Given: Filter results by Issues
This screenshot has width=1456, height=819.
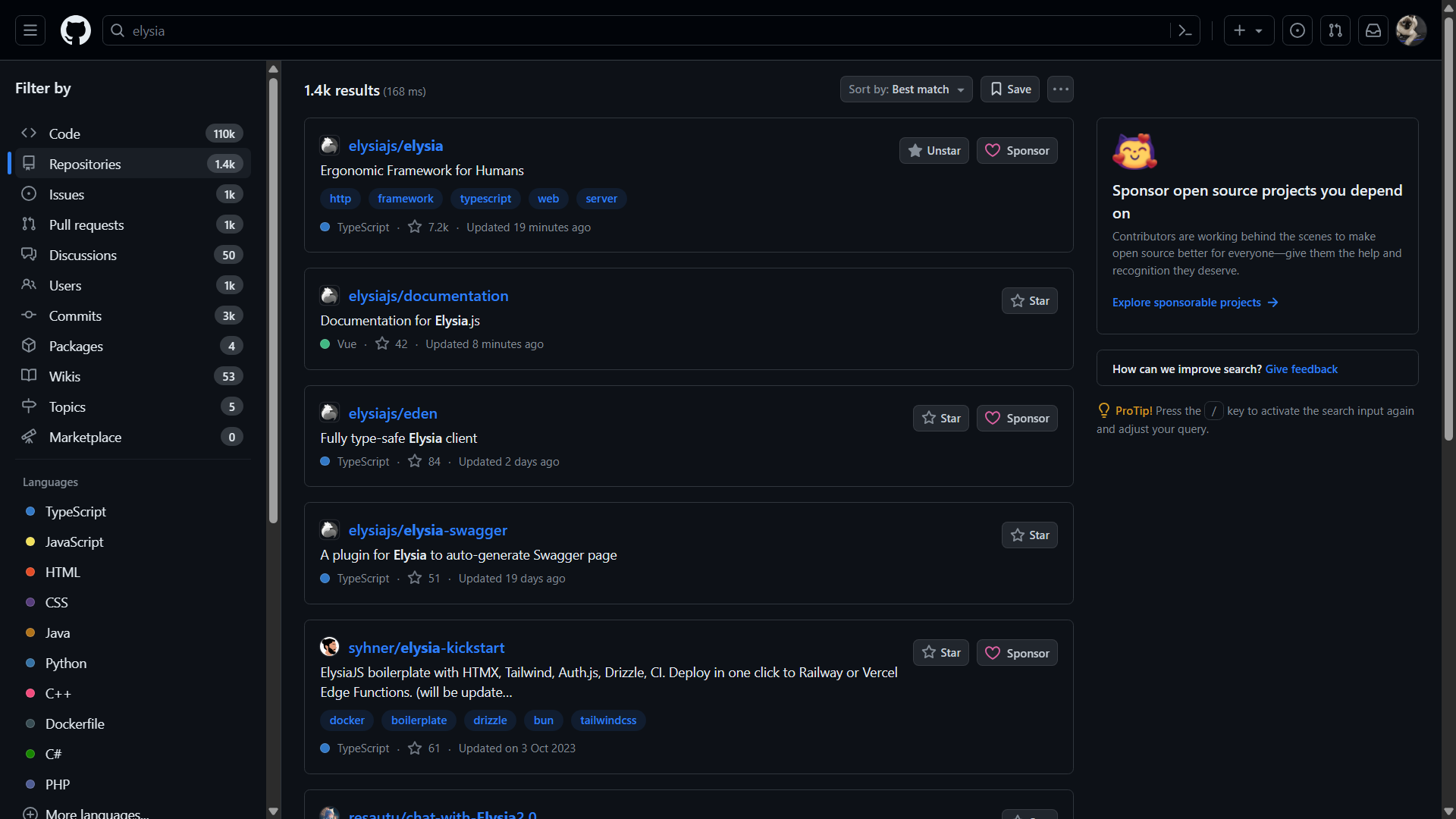Looking at the screenshot, I should pos(67,195).
